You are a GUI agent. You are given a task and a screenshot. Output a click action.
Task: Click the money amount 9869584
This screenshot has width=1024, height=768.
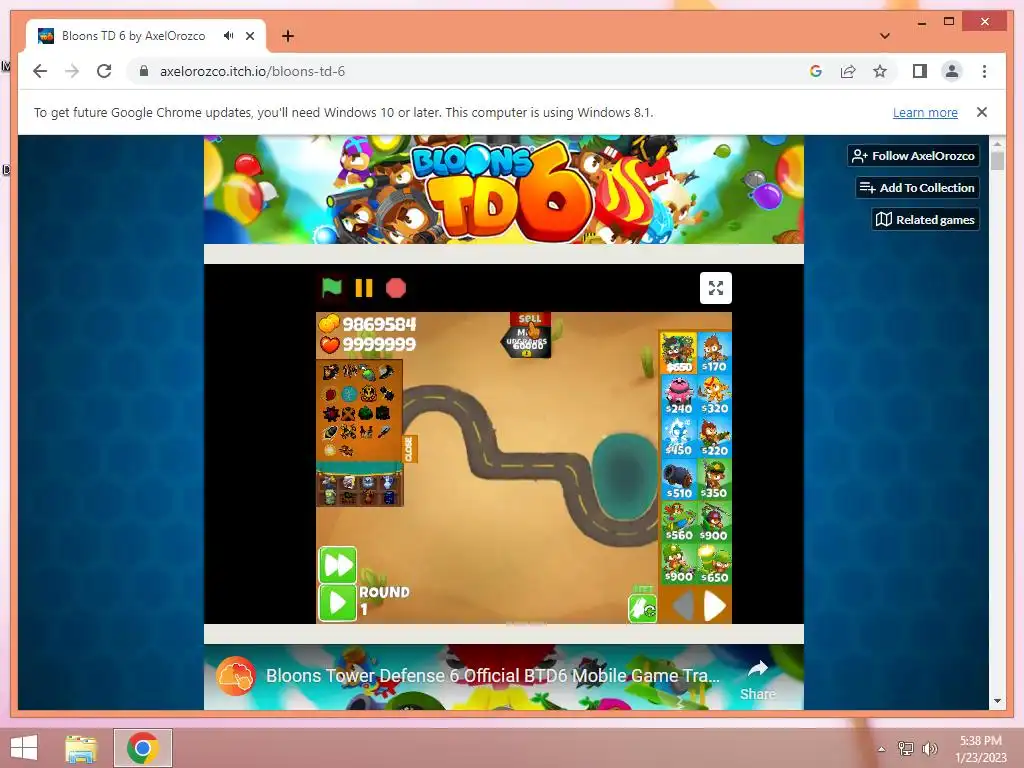point(379,324)
